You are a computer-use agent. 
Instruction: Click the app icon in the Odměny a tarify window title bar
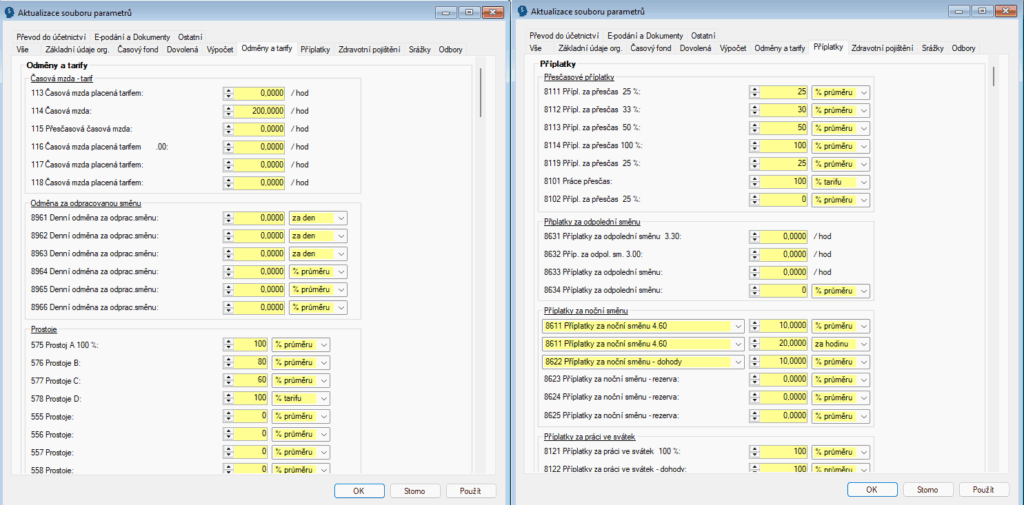click(9, 11)
